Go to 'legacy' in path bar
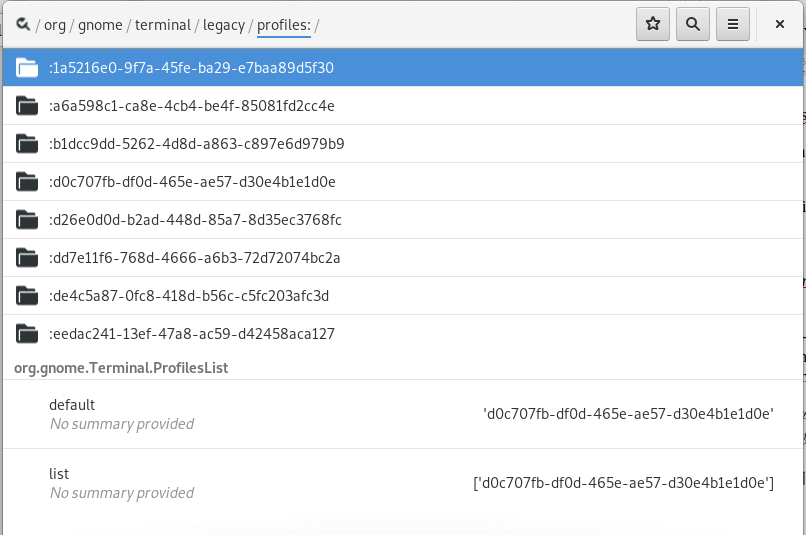The image size is (806, 535). 224,25
